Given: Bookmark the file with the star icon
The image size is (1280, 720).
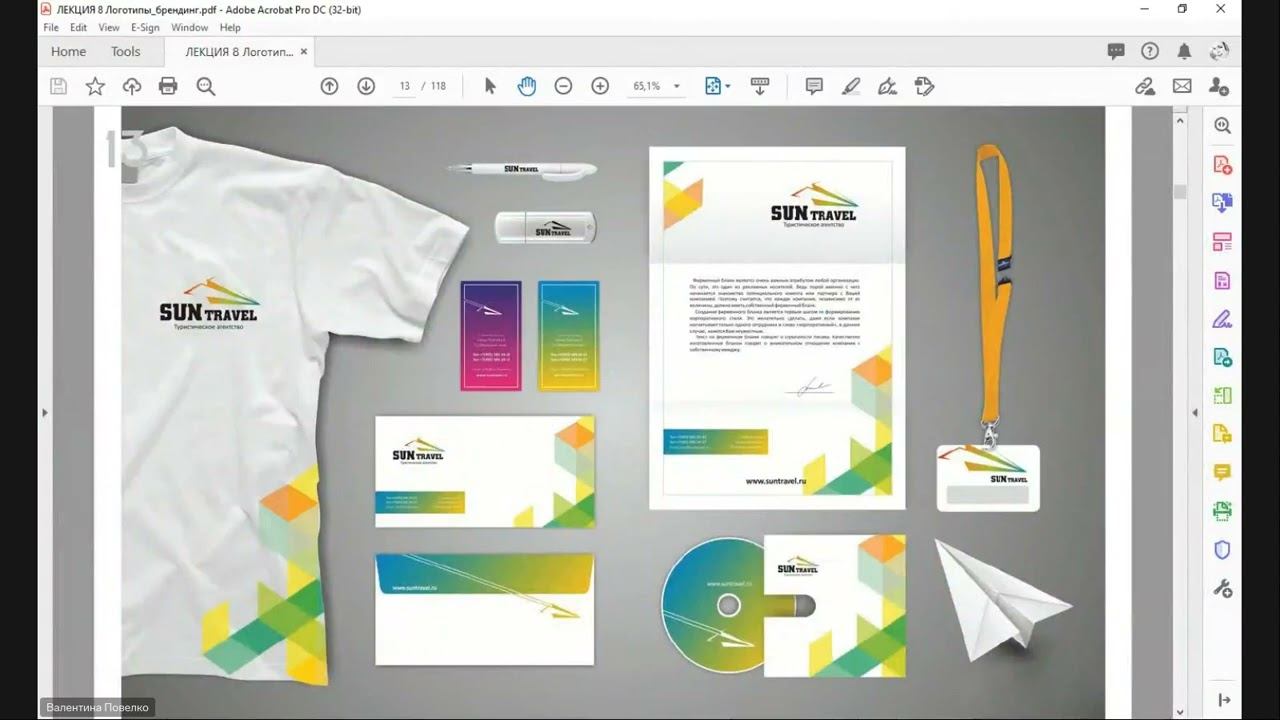Looking at the screenshot, I should (95, 86).
